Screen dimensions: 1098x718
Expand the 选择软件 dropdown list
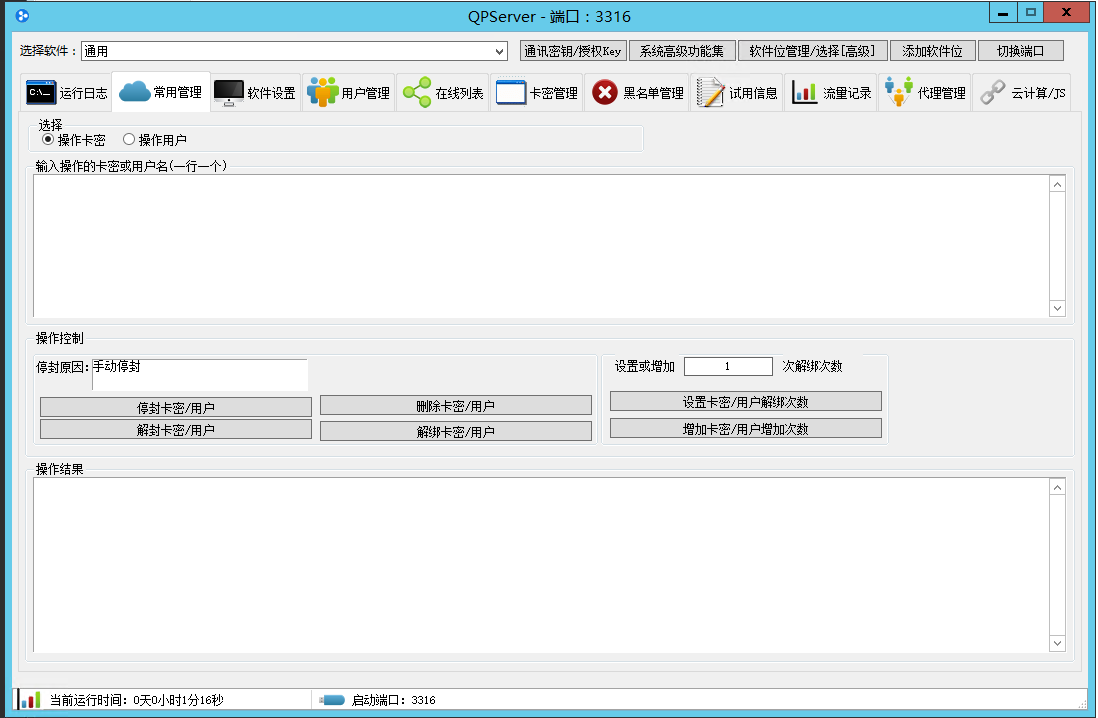click(500, 51)
